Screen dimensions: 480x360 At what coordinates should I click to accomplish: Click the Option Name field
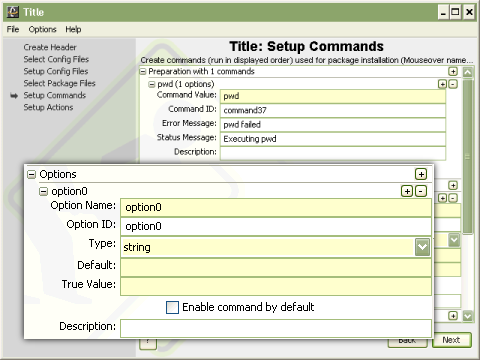pyautogui.click(x=276, y=207)
